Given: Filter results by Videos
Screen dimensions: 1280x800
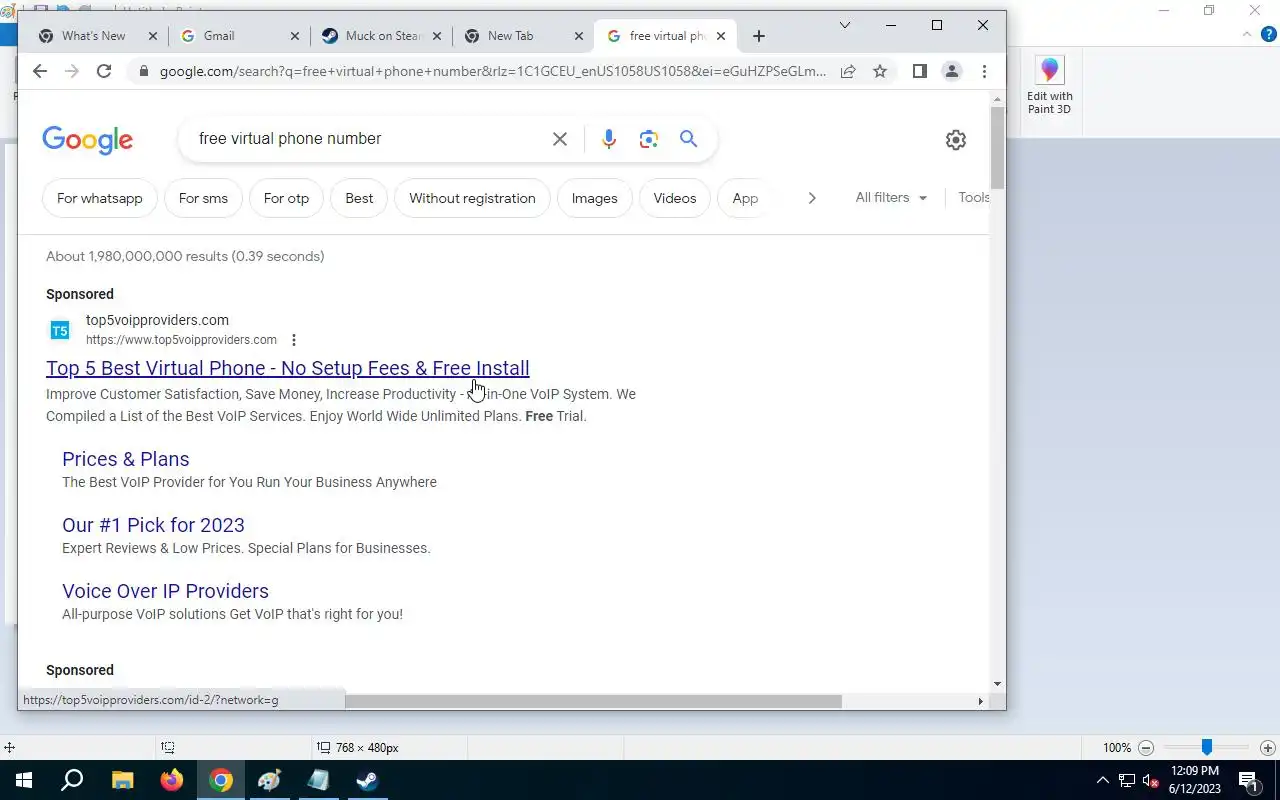Looking at the screenshot, I should (675, 198).
